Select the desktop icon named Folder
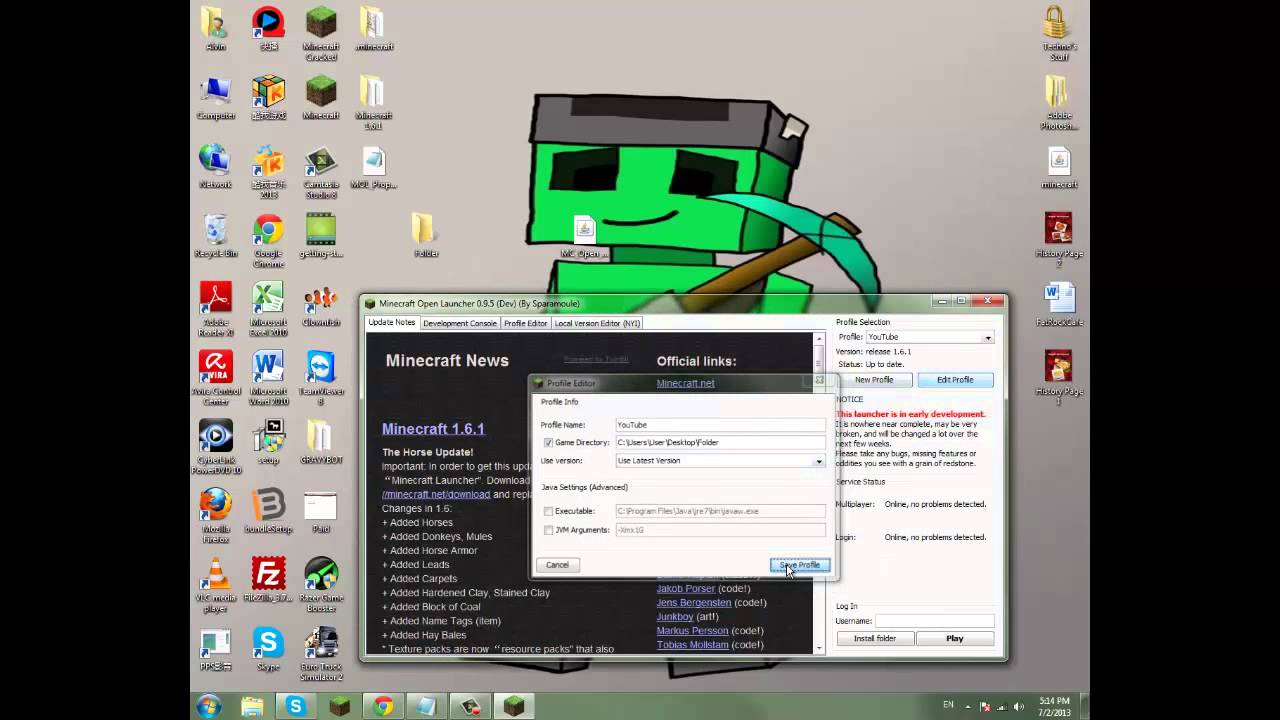 point(426,236)
